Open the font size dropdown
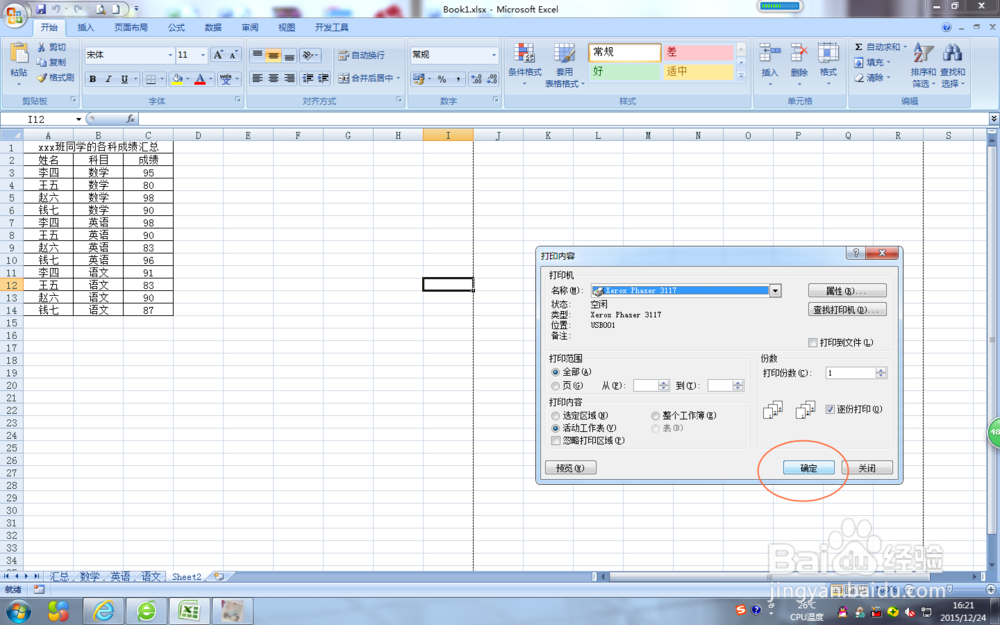 203,55
